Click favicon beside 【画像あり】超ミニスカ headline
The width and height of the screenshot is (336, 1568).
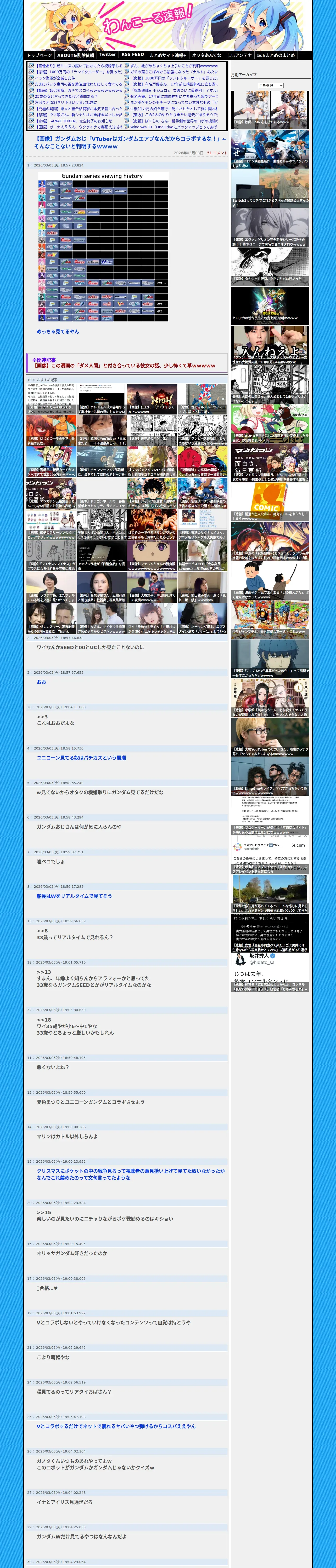31,66
